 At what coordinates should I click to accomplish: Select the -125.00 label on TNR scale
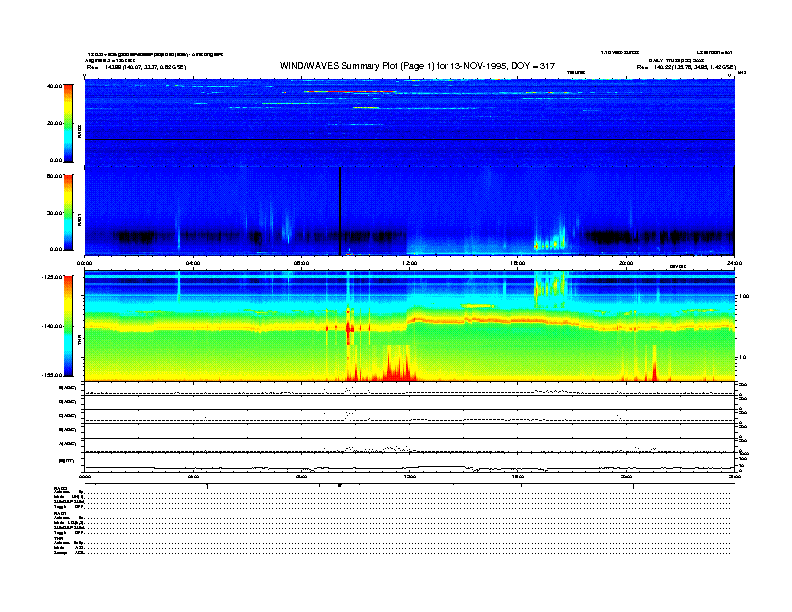tap(52, 277)
